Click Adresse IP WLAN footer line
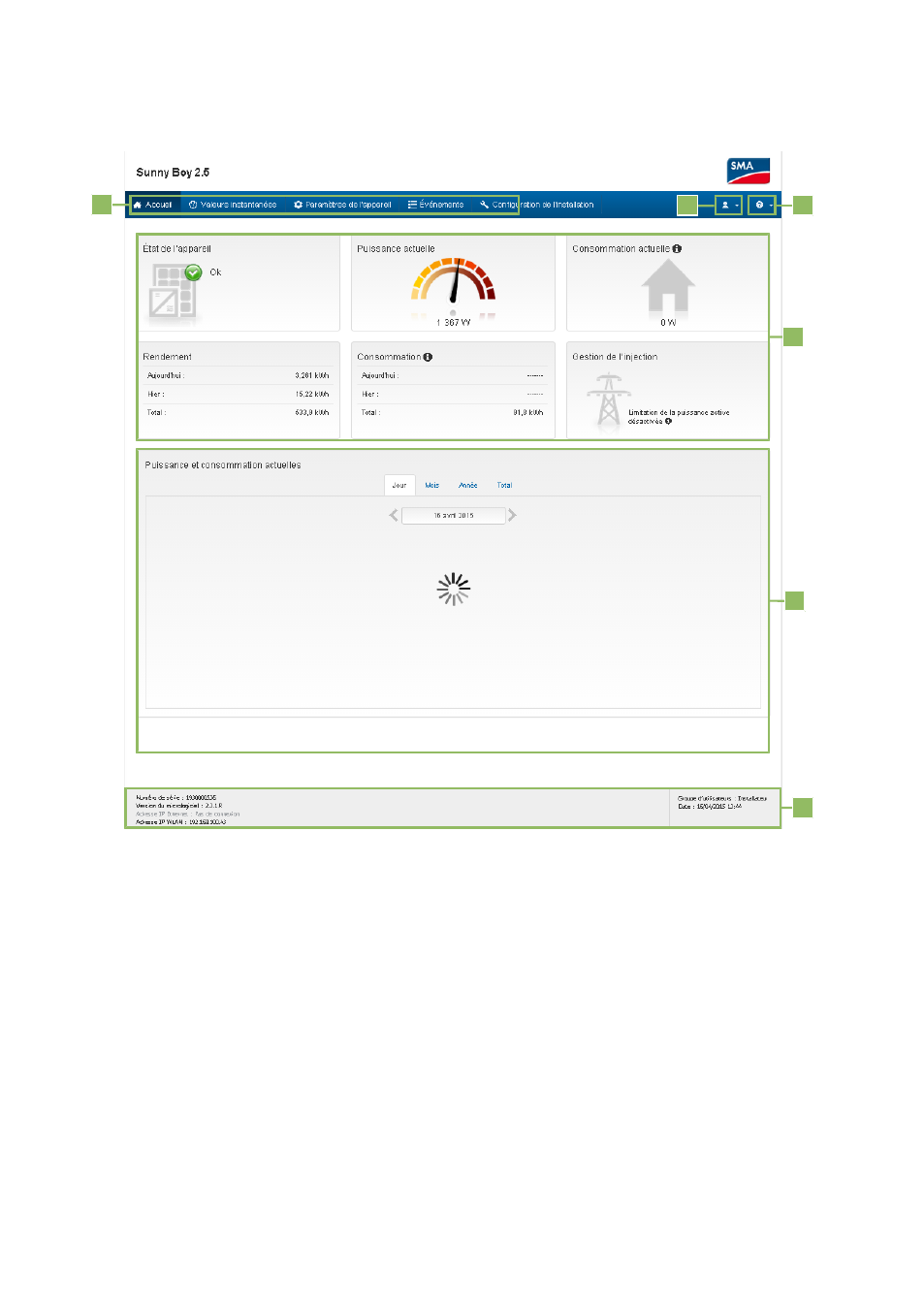Screen dimensions: 924x1311 pyautogui.click(x=180, y=821)
